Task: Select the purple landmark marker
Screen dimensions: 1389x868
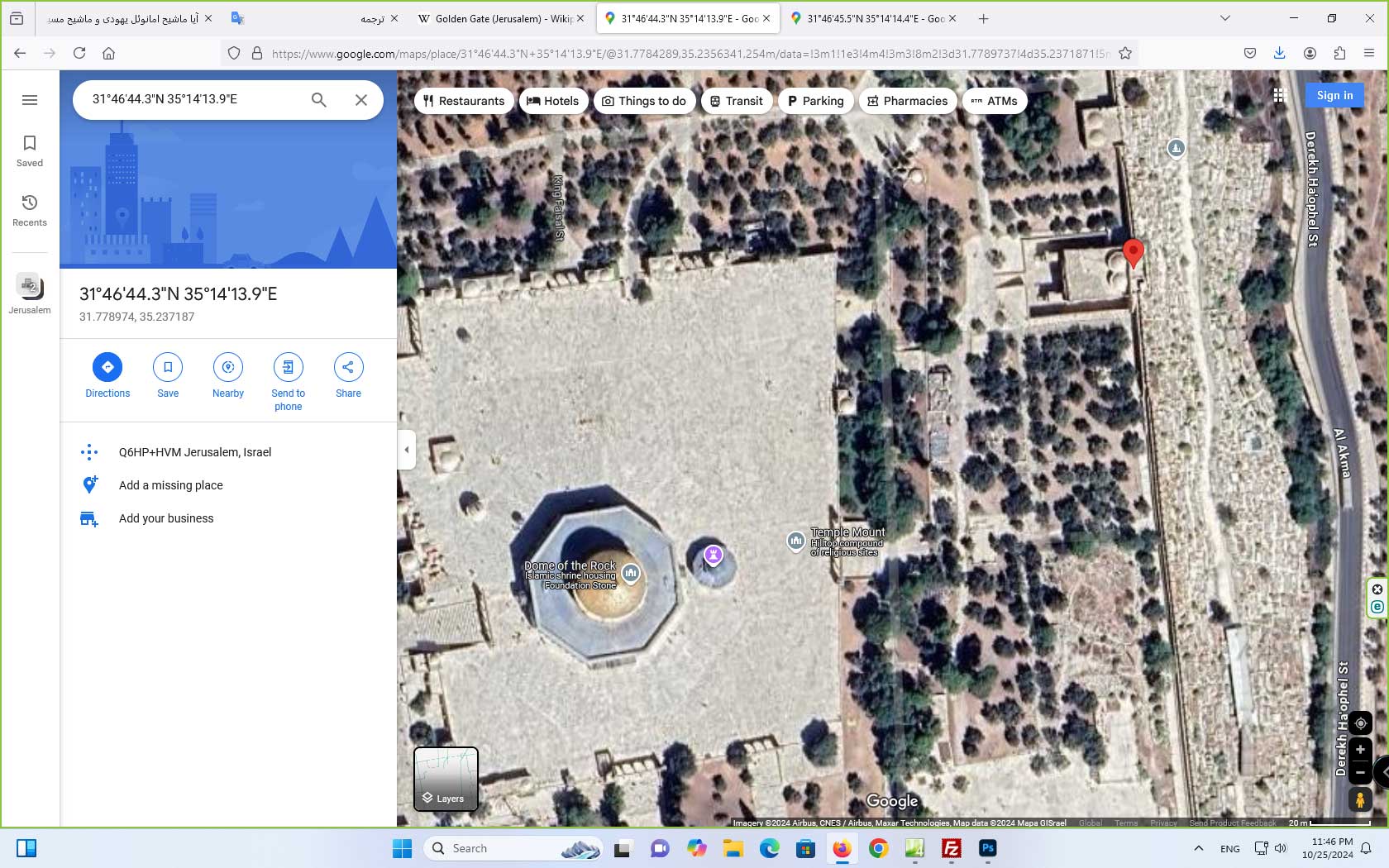Action: coord(713,555)
